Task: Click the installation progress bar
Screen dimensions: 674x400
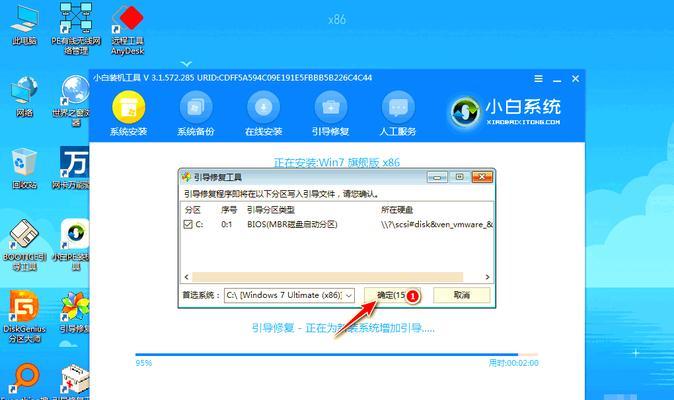Action: pos(337,355)
